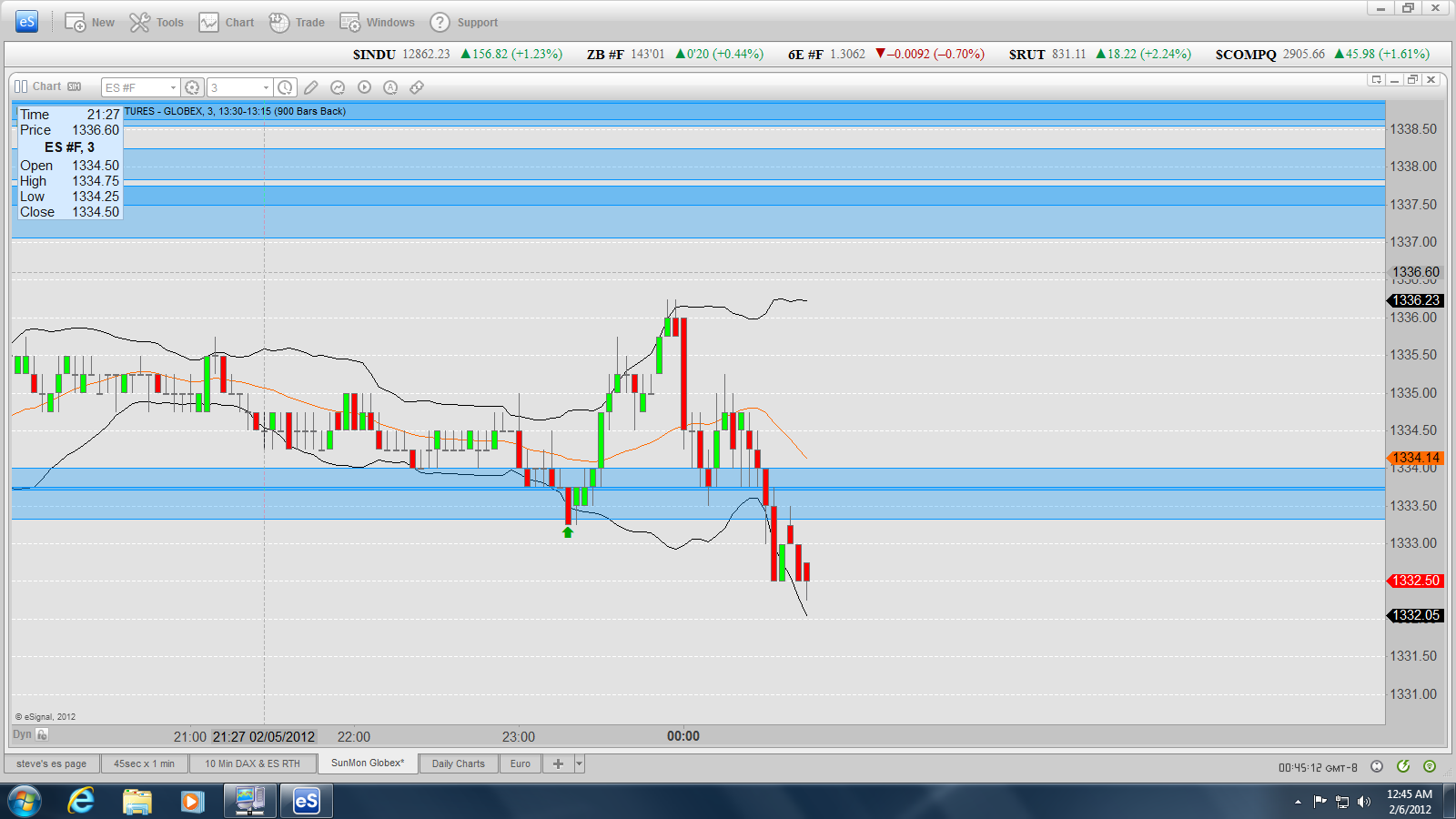Open the Trade menu
Image resolution: width=1456 pixels, height=819 pixels.
[x=297, y=23]
